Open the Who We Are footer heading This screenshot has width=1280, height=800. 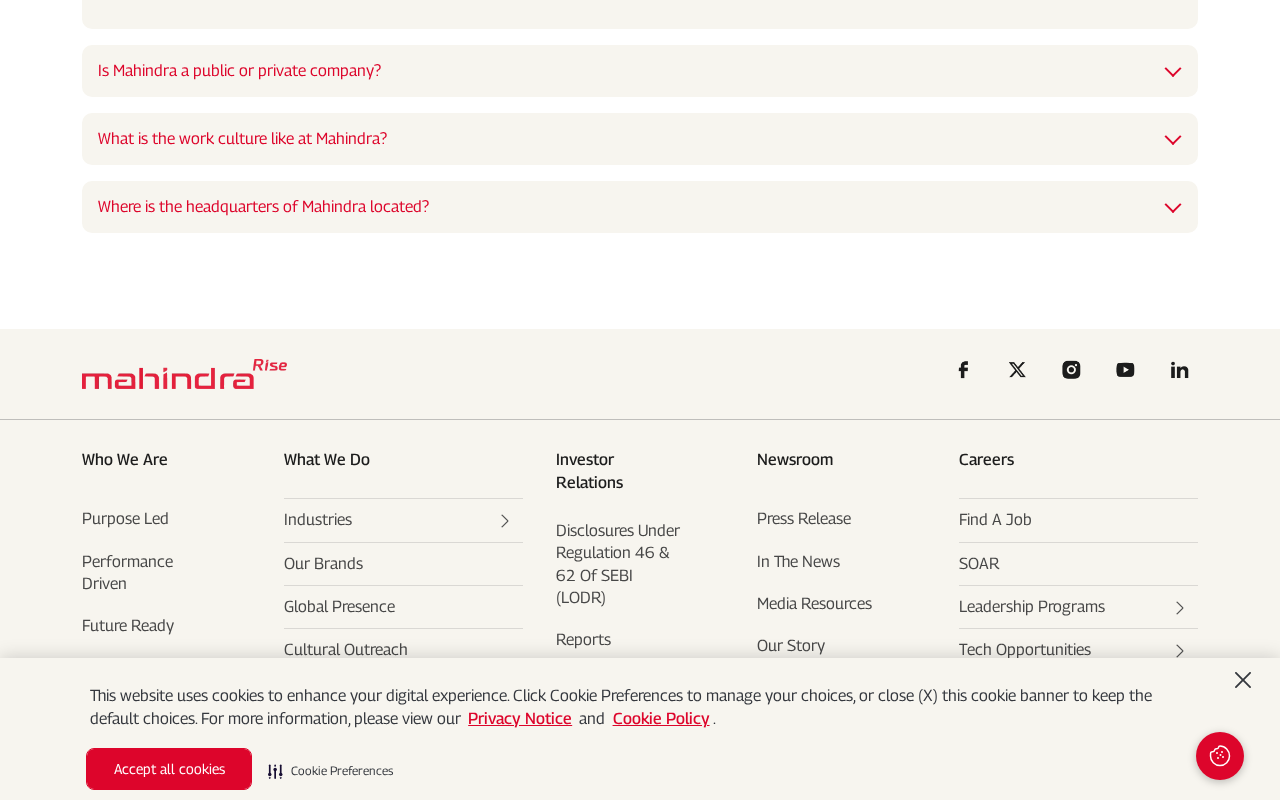point(125,460)
